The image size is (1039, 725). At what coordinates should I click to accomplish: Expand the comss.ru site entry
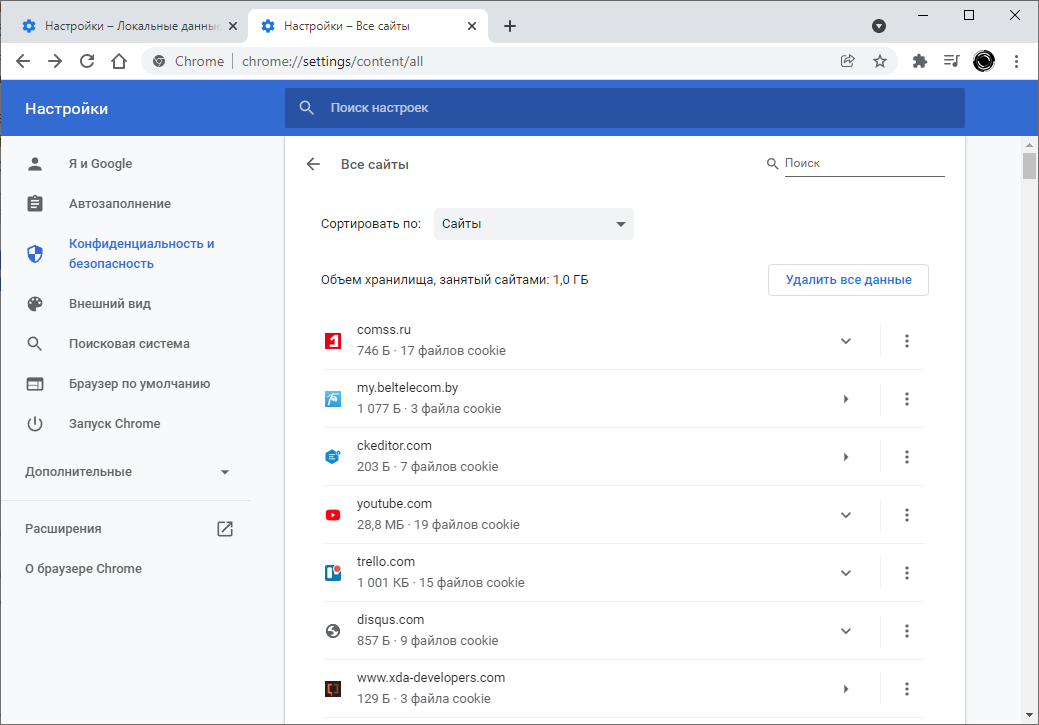click(845, 341)
